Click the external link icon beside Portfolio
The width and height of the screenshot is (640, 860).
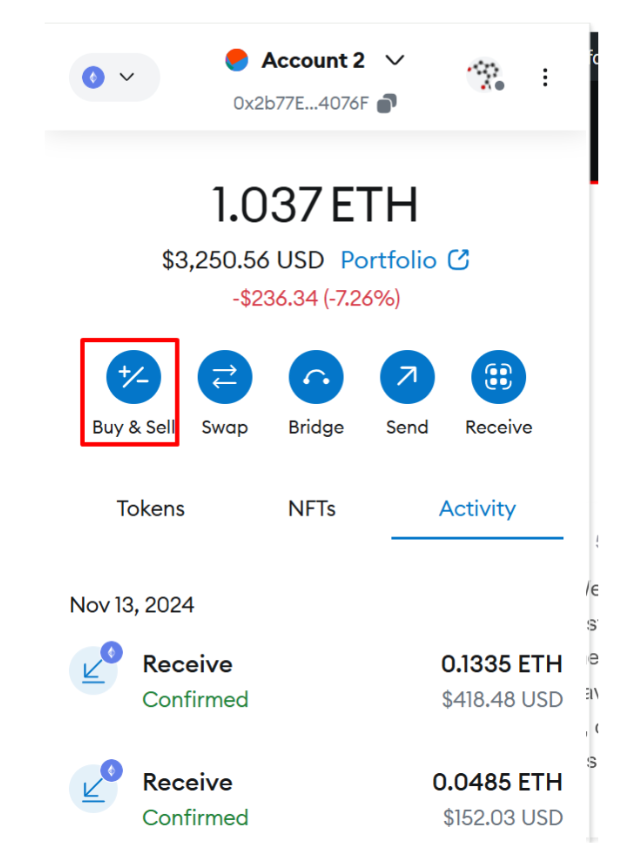pyautogui.click(x=459, y=260)
